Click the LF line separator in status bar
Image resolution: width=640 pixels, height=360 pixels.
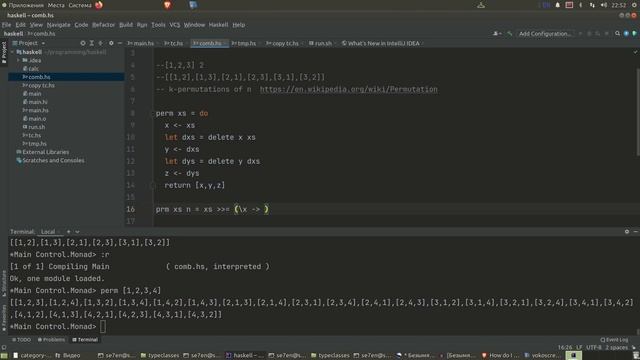click(x=579, y=347)
